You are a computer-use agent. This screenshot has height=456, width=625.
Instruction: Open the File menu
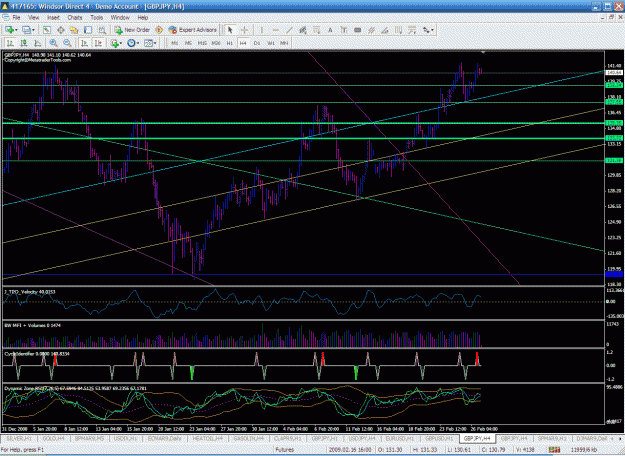coord(16,18)
